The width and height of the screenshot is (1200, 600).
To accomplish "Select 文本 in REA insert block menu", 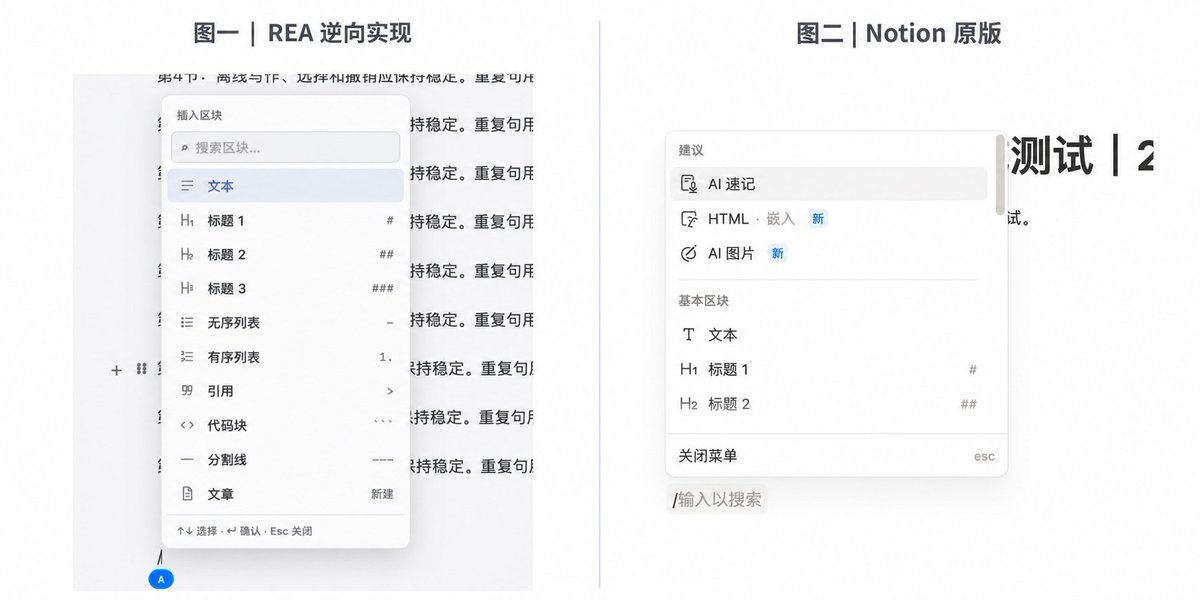I will pos(285,186).
